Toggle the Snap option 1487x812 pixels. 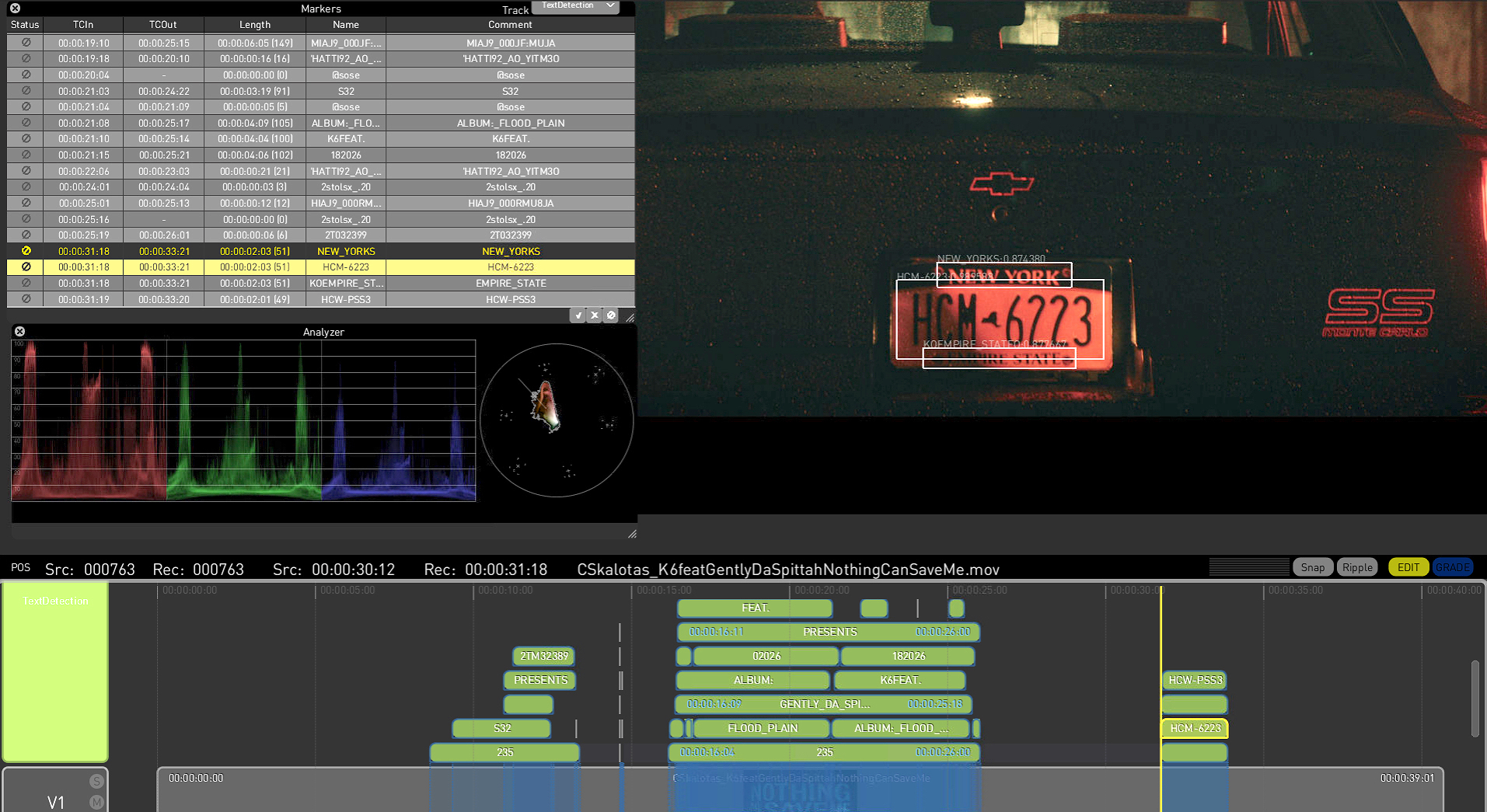point(1312,567)
